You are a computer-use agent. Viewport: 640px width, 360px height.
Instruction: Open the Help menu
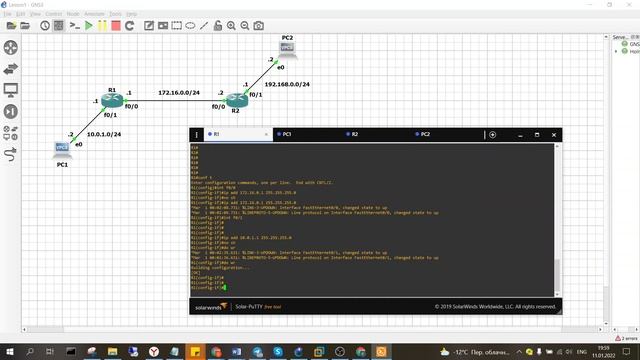tap(131, 14)
